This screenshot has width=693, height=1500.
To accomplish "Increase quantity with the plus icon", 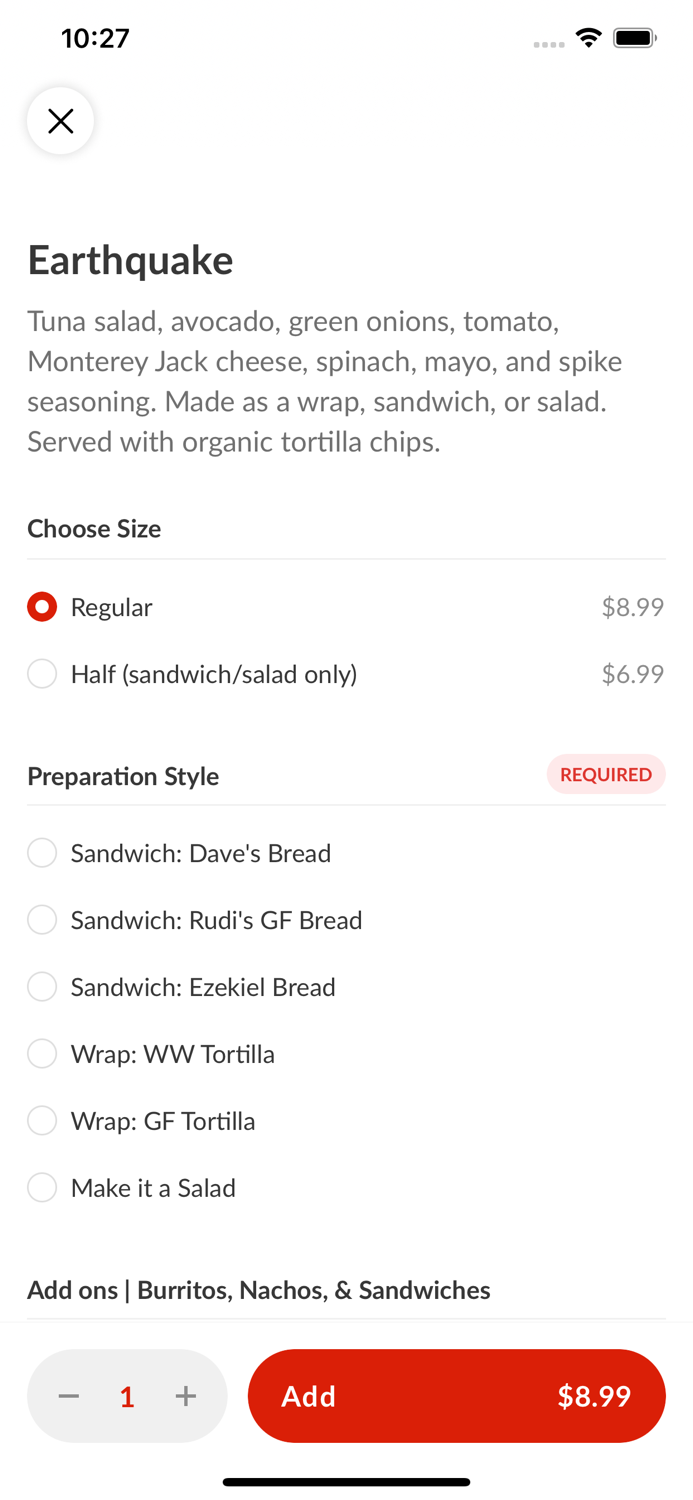I will 186,1396.
